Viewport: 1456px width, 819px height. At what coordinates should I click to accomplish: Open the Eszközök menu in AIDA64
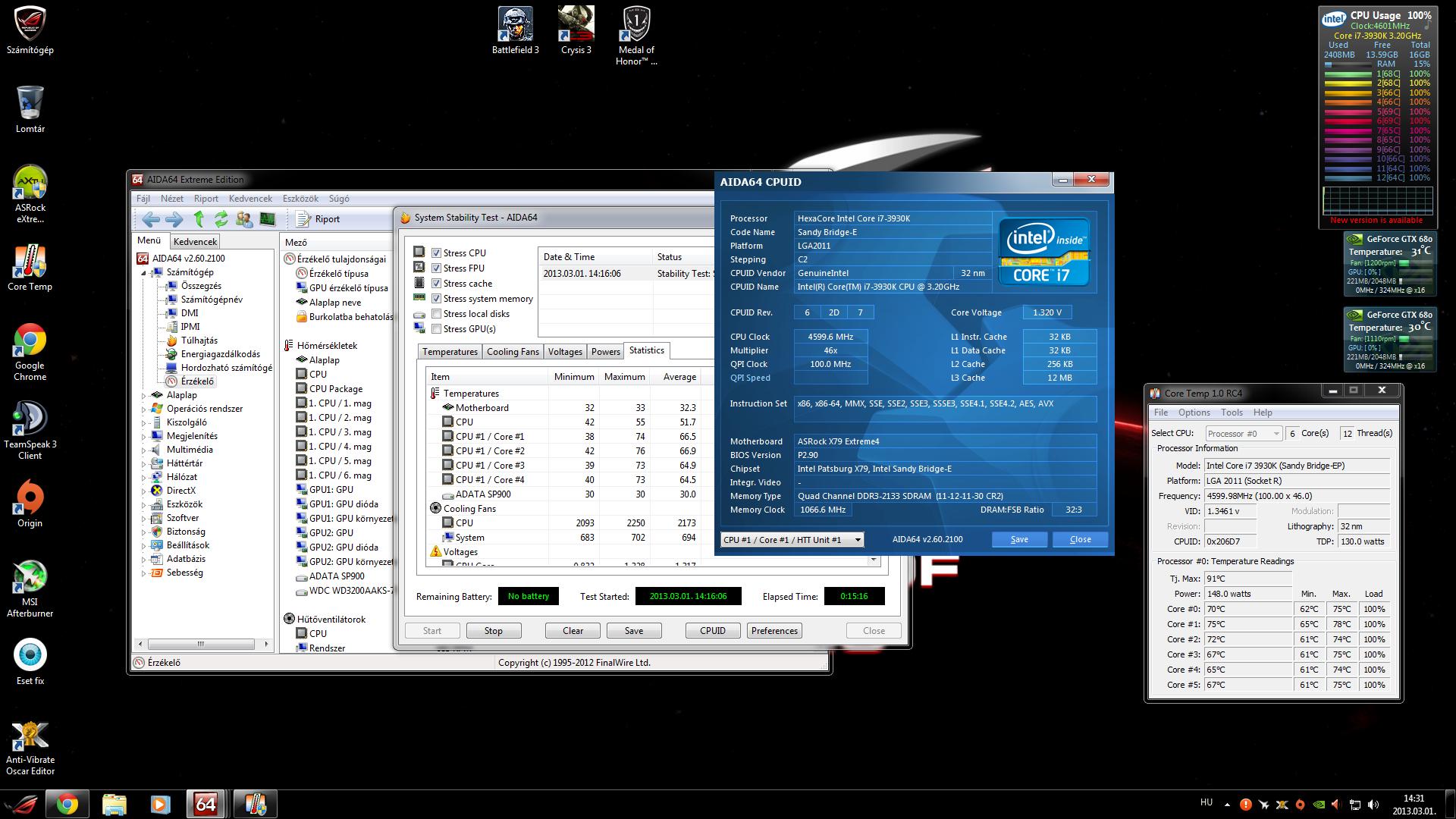300,199
